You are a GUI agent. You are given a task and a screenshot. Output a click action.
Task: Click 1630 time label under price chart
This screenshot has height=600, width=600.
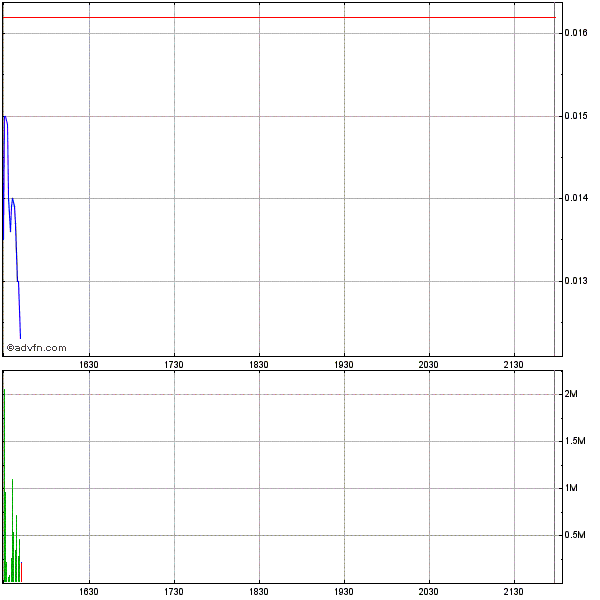point(89,365)
